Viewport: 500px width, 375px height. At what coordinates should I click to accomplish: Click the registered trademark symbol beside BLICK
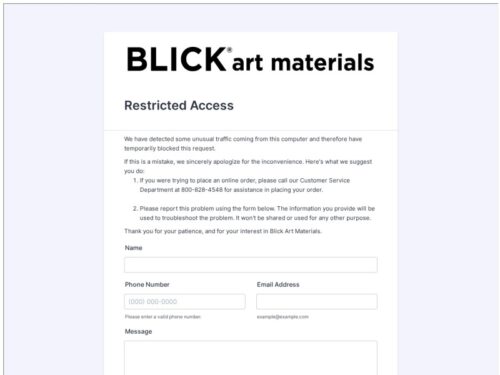coord(229,50)
